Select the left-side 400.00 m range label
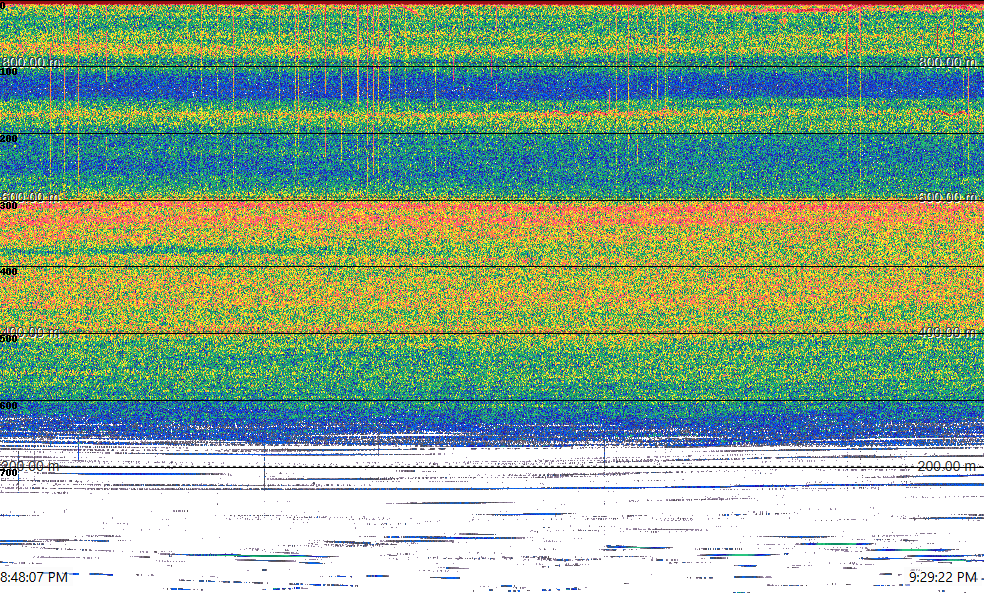Image resolution: width=984 pixels, height=594 pixels. coord(30,331)
